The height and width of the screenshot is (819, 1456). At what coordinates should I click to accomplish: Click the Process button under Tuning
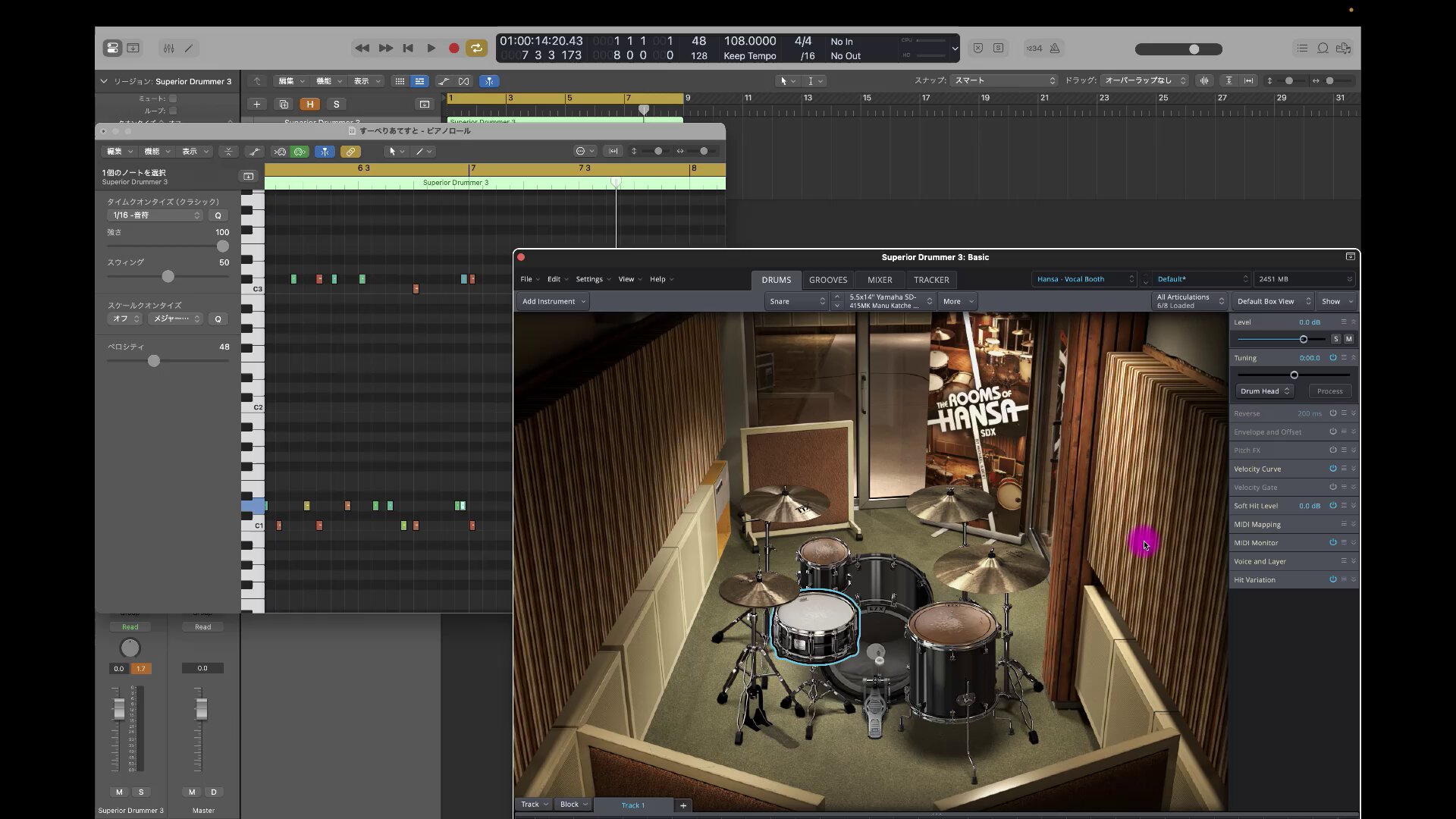point(1329,391)
